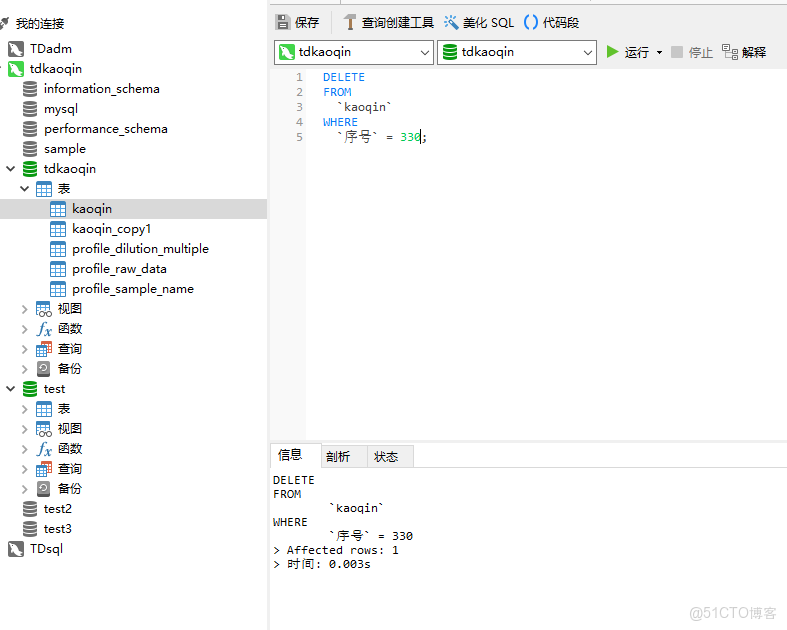
Task: Select the kaoqin_copy1 table icon
Action: pos(58,229)
